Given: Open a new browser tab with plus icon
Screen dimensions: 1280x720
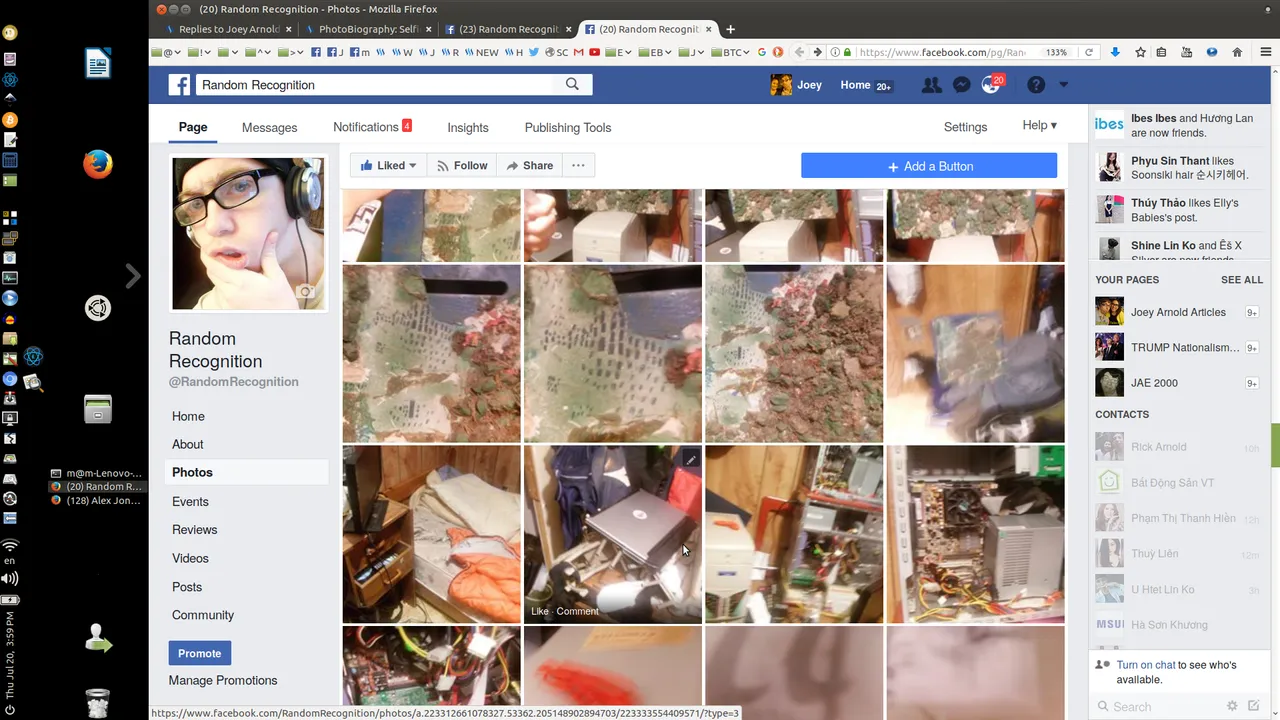Looking at the screenshot, I should click(730, 29).
